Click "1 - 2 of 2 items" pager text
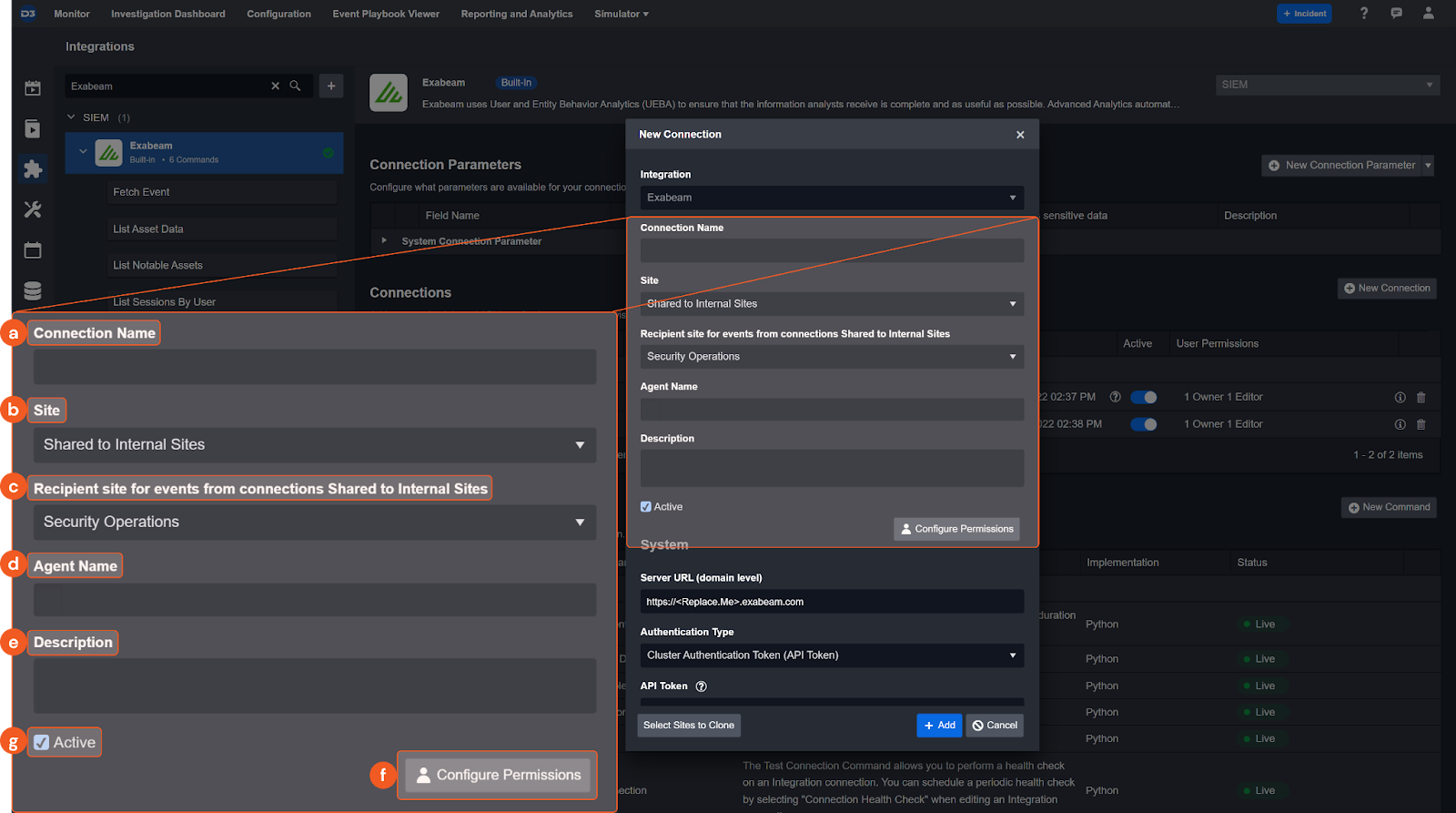The image size is (1456, 813). coord(1387,455)
